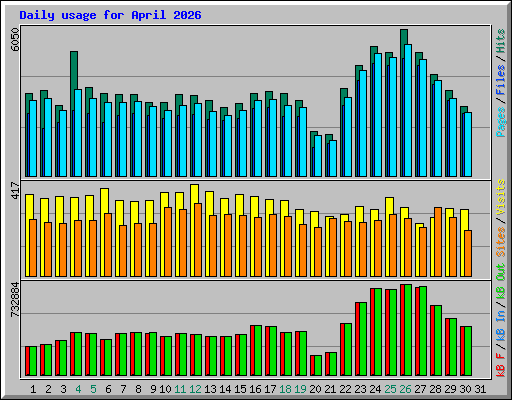Image resolution: width=512 pixels, height=400 pixels.
Task: Click day 30 on the x-axis
Action: click(465, 389)
